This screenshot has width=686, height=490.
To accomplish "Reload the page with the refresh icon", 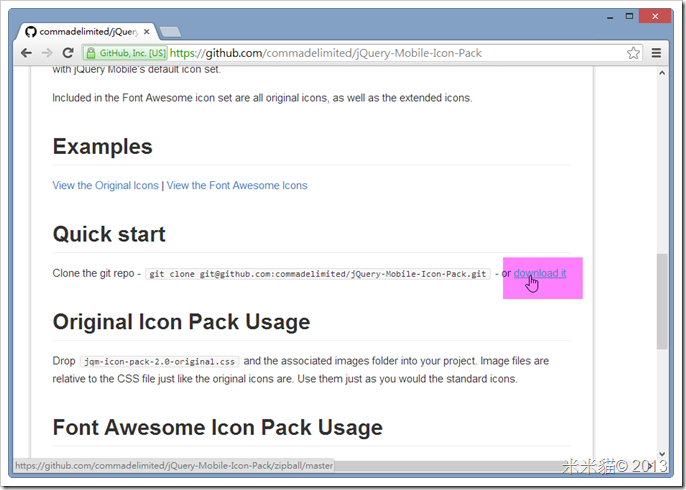I will pyautogui.click(x=67, y=53).
